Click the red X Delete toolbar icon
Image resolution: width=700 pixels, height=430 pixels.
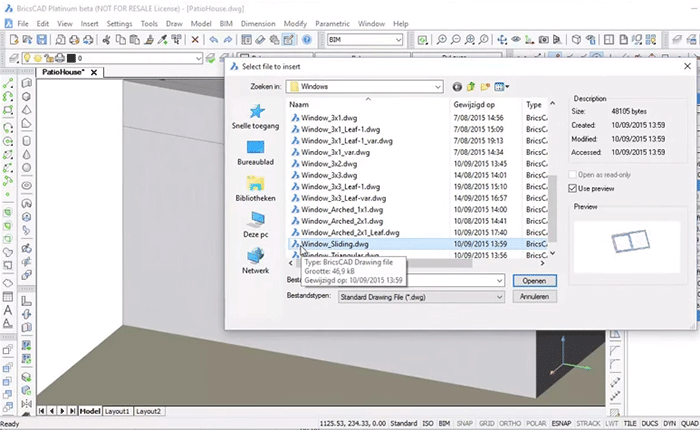195,40
